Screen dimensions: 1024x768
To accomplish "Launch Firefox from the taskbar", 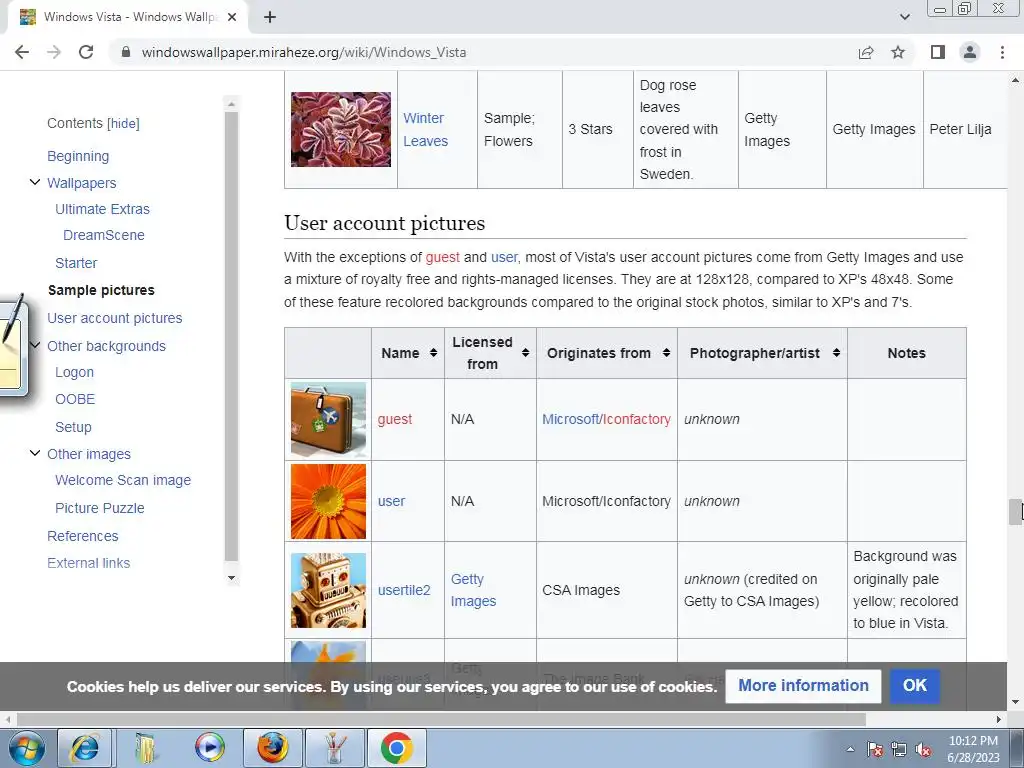I will [x=272, y=748].
